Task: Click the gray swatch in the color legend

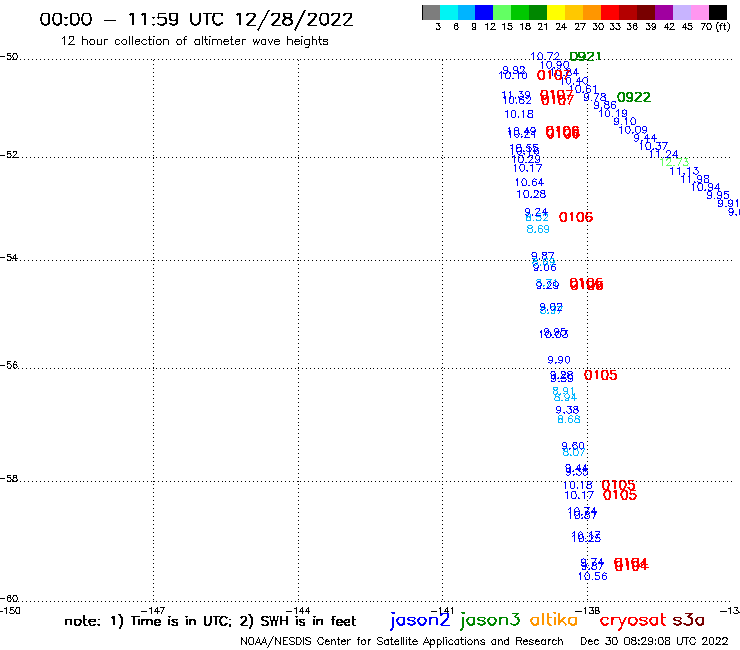Action: [x=431, y=12]
